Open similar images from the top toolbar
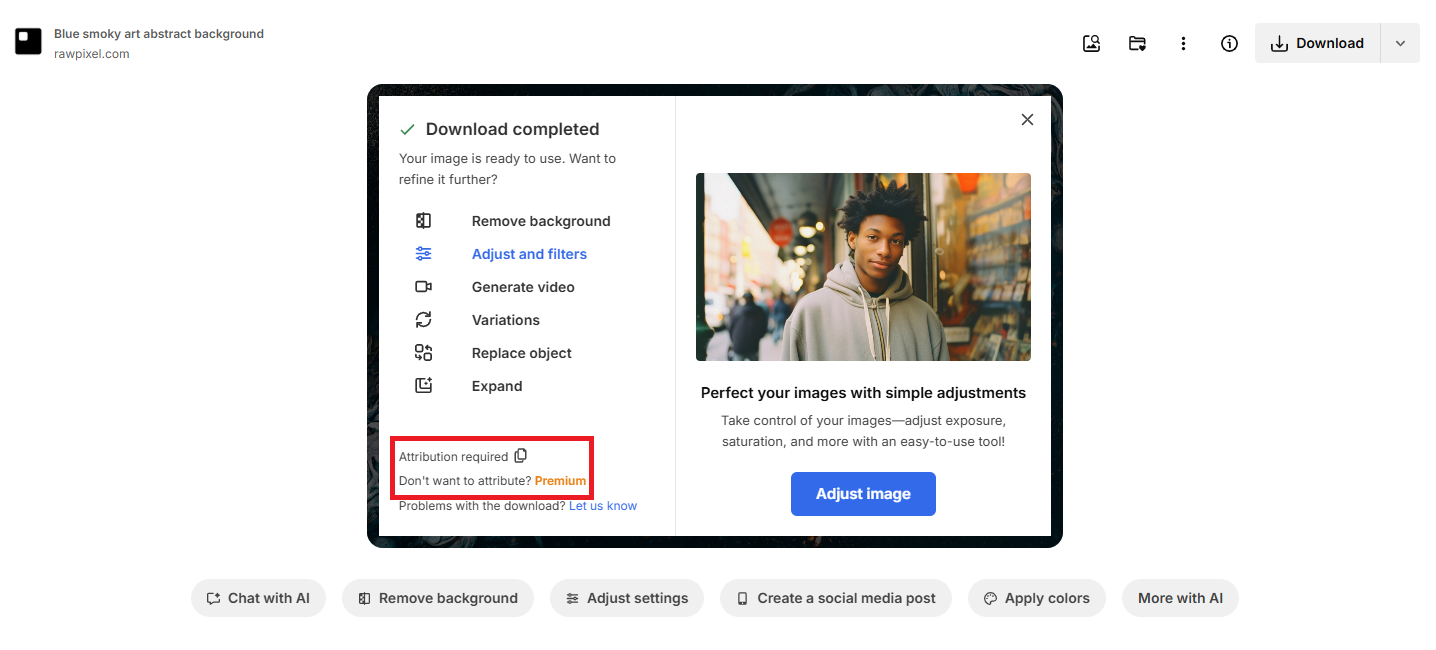Screen dimensions: 1436x650 pos(1091,43)
